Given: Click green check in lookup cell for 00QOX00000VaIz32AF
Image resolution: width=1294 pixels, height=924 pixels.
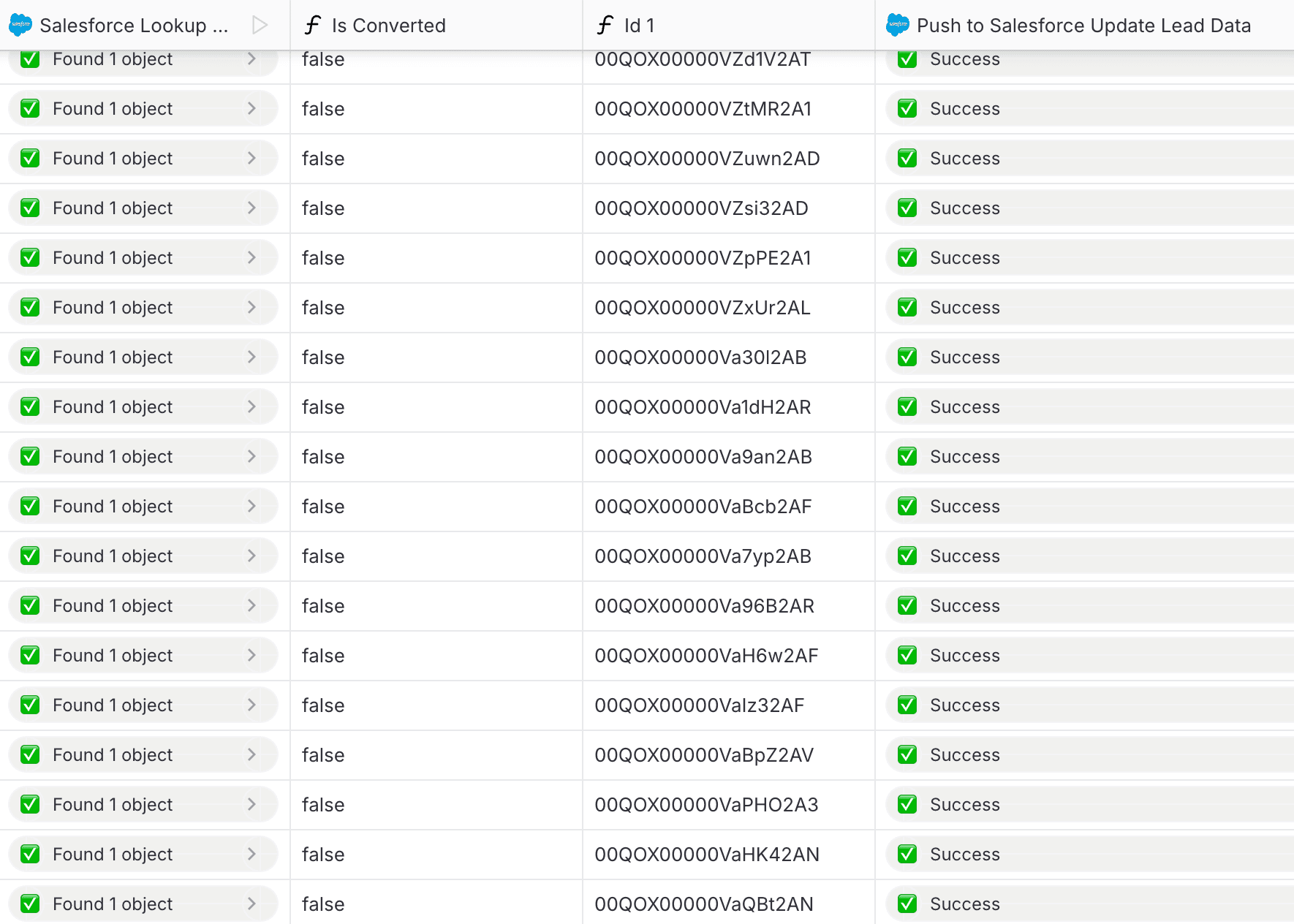Looking at the screenshot, I should (x=30, y=705).
